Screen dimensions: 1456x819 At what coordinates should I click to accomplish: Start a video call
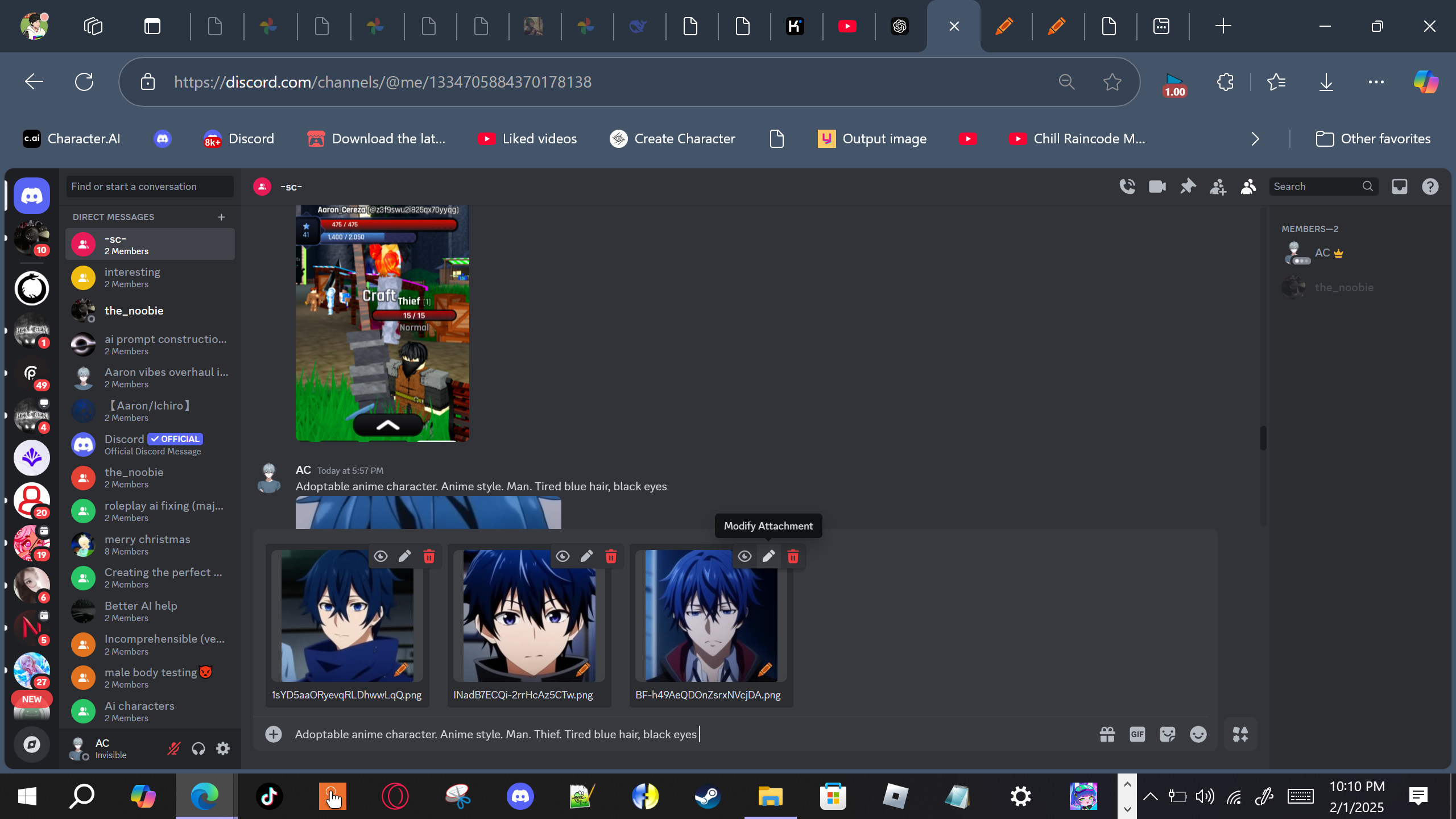[x=1157, y=187]
